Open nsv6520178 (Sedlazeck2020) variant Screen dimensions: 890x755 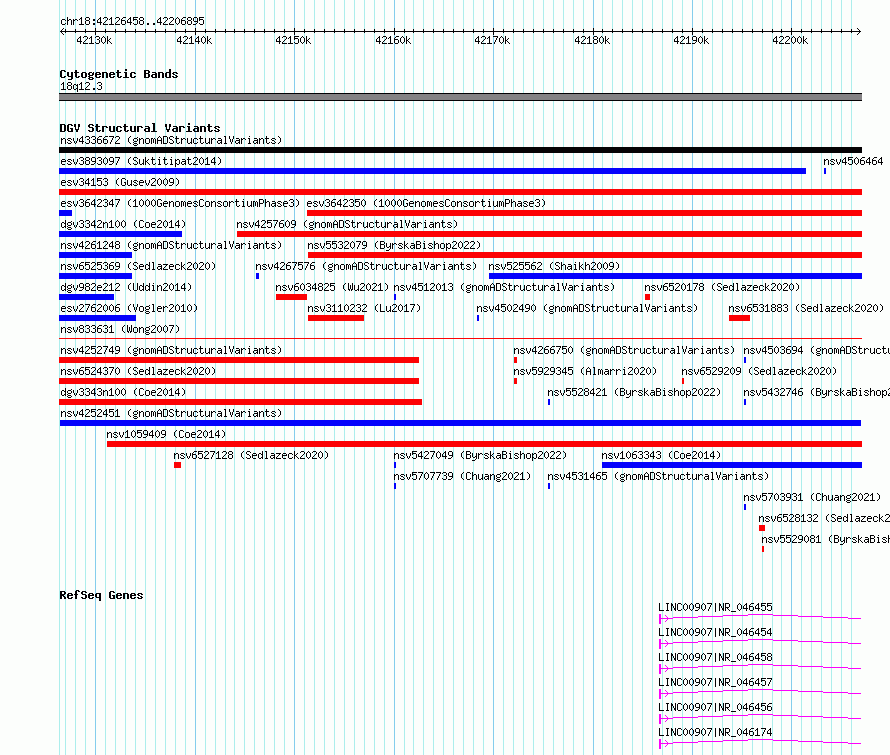tap(647, 297)
